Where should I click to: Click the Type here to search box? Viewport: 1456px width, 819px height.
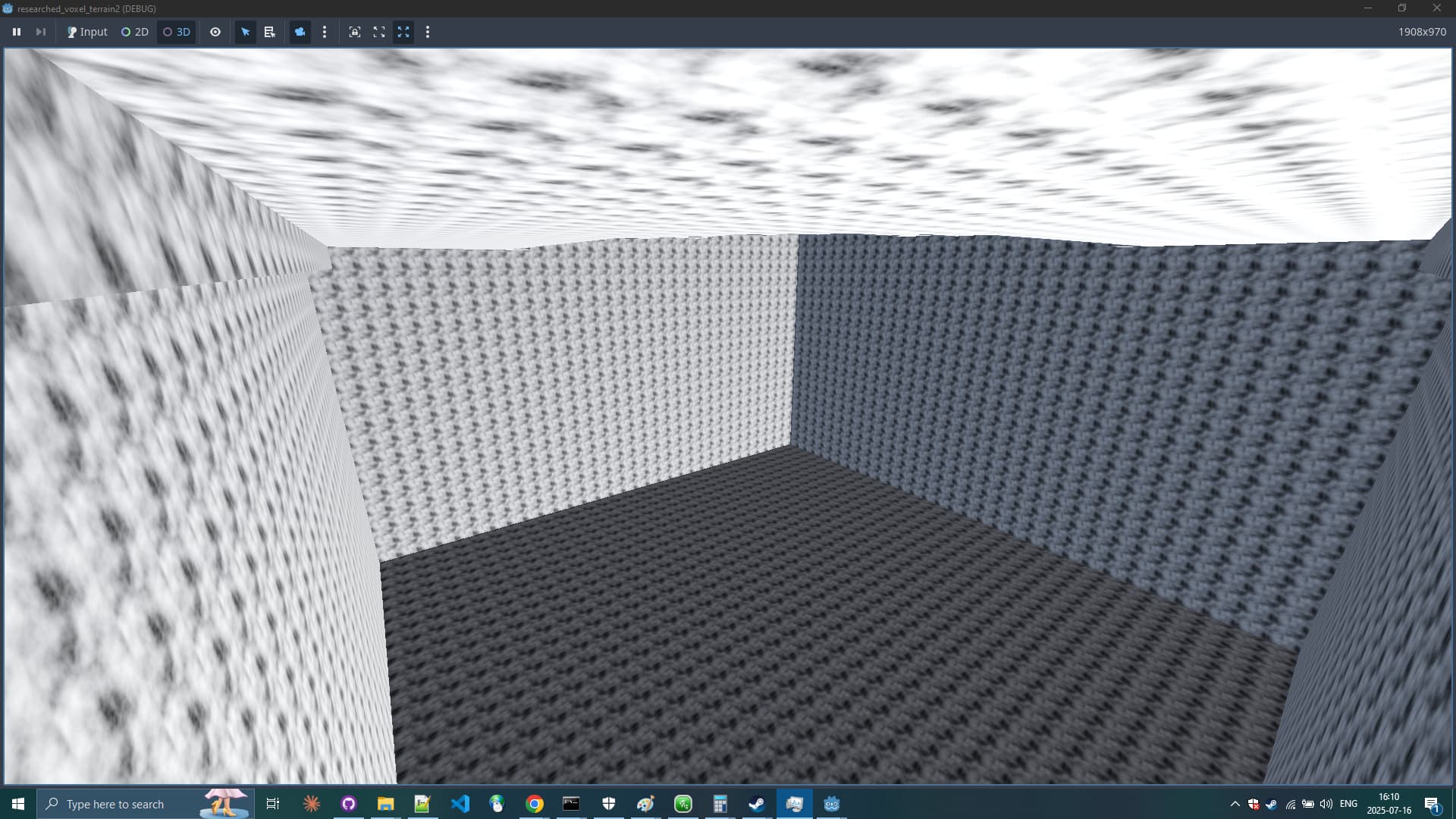tap(146, 804)
